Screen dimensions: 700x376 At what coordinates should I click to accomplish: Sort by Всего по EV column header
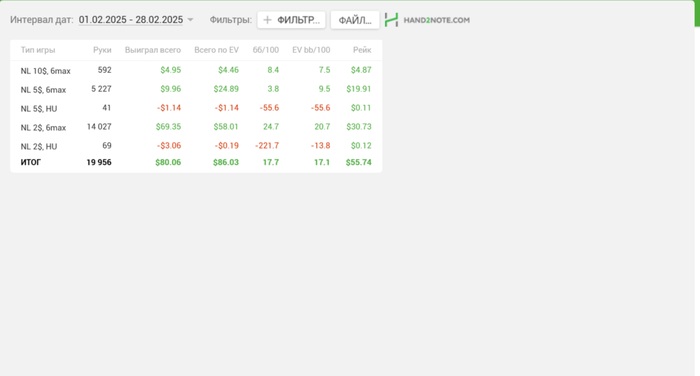click(x=217, y=50)
